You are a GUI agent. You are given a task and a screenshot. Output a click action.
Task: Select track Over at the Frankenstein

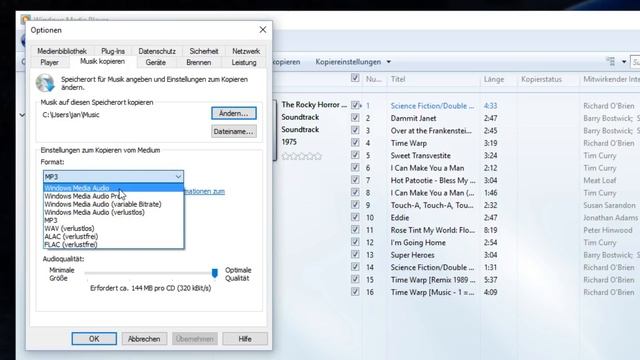click(x=431, y=131)
